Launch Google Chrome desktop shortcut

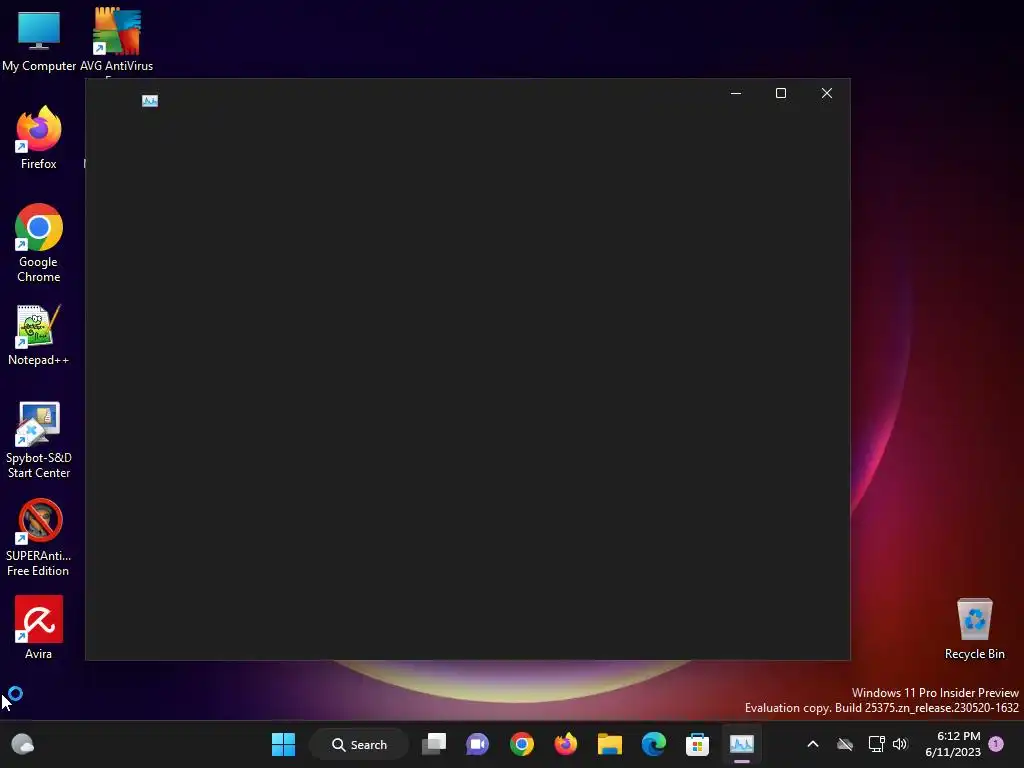tap(39, 243)
